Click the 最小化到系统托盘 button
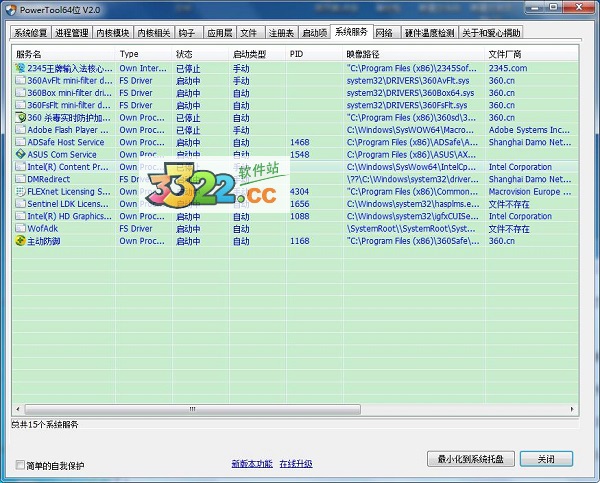 [x=471, y=459]
